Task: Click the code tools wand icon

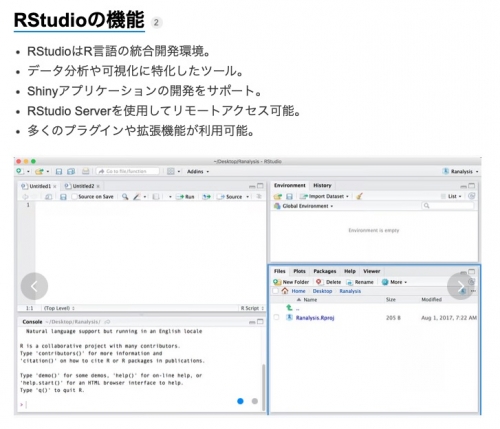Action: (137, 197)
